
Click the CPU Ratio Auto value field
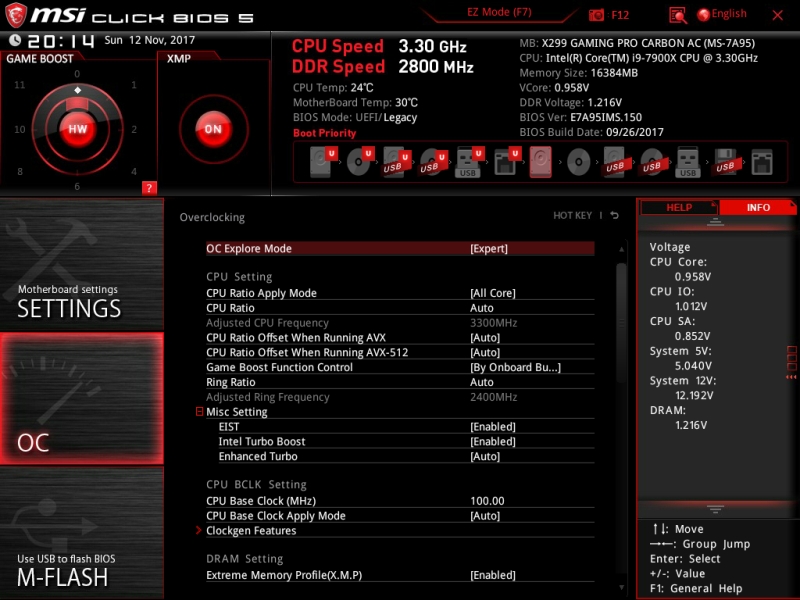(x=482, y=308)
